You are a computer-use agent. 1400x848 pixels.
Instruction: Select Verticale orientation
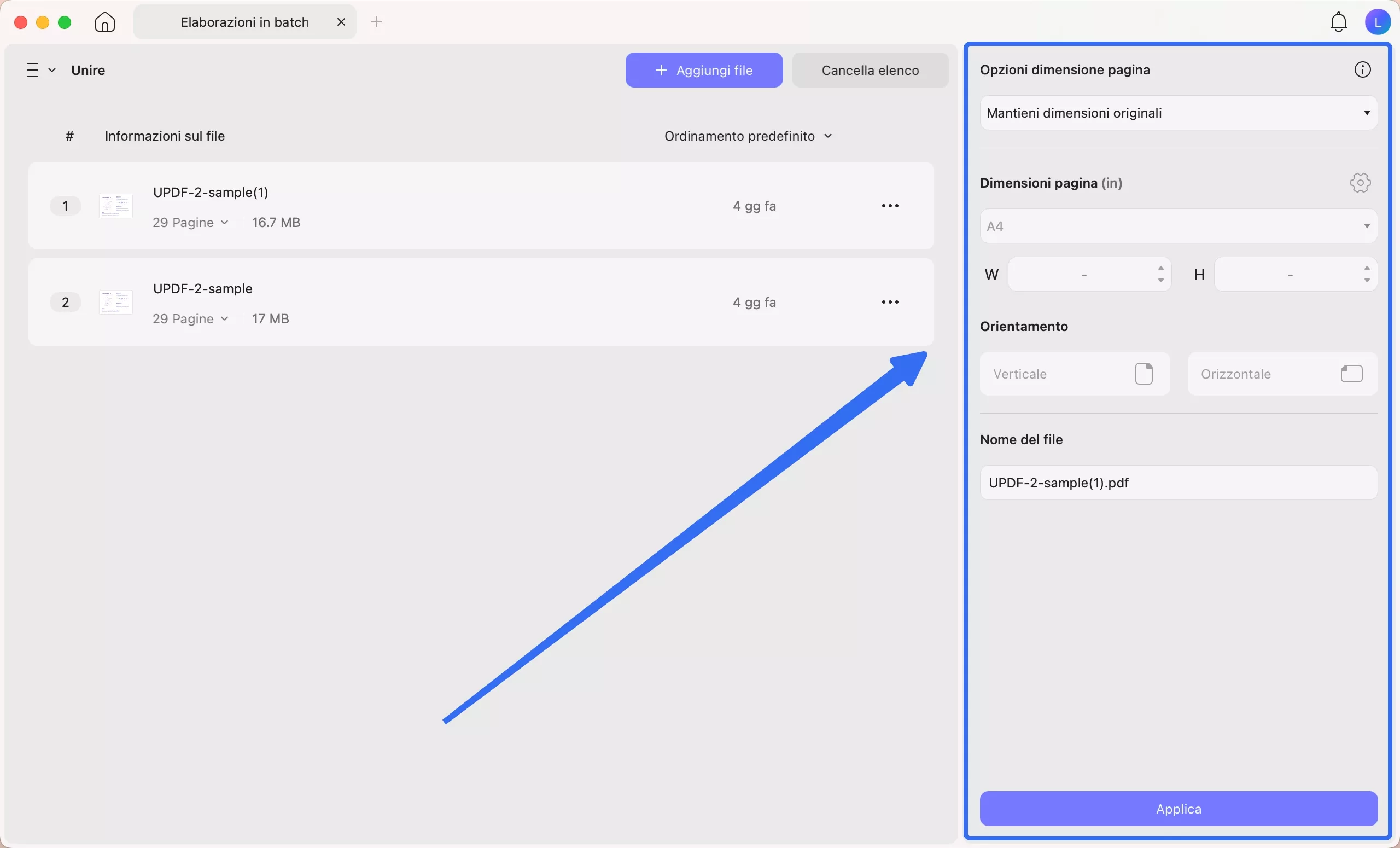tap(1075, 374)
